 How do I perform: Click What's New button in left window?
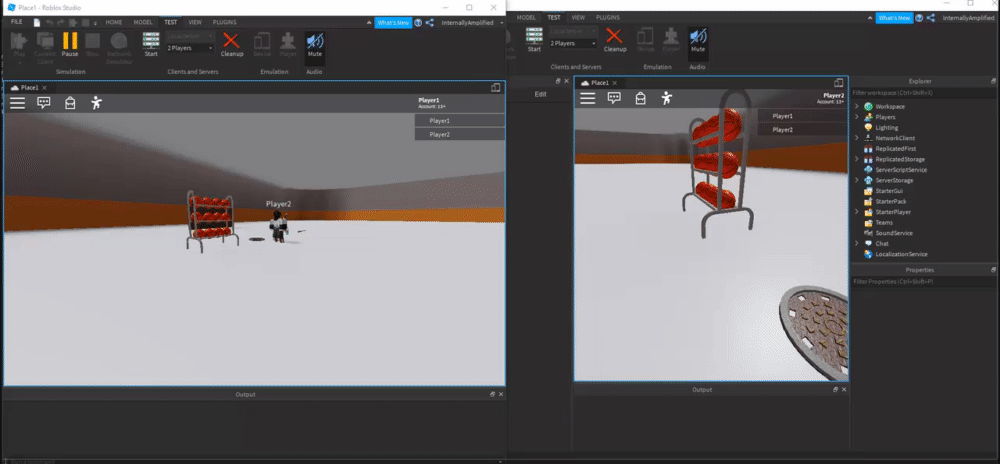tap(393, 23)
